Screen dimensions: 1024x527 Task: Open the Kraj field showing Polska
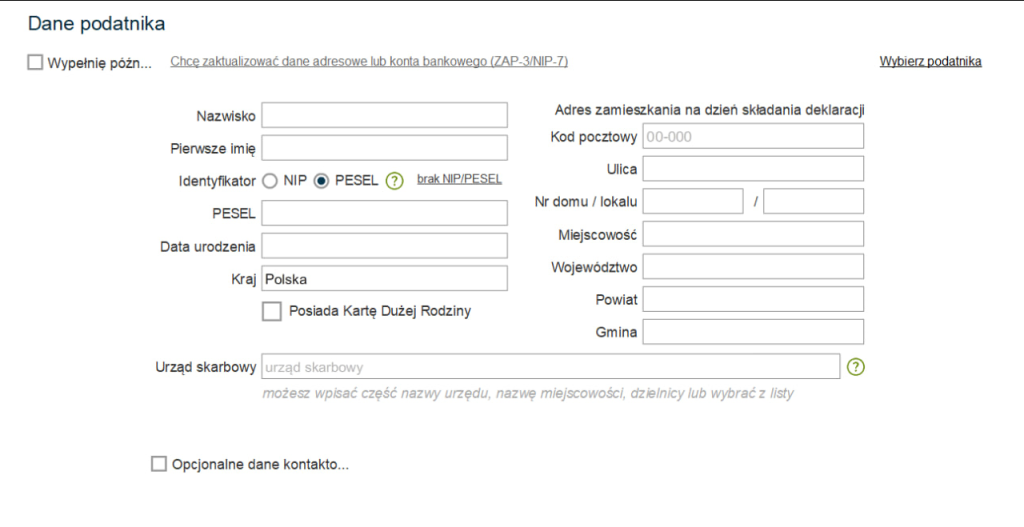click(384, 279)
